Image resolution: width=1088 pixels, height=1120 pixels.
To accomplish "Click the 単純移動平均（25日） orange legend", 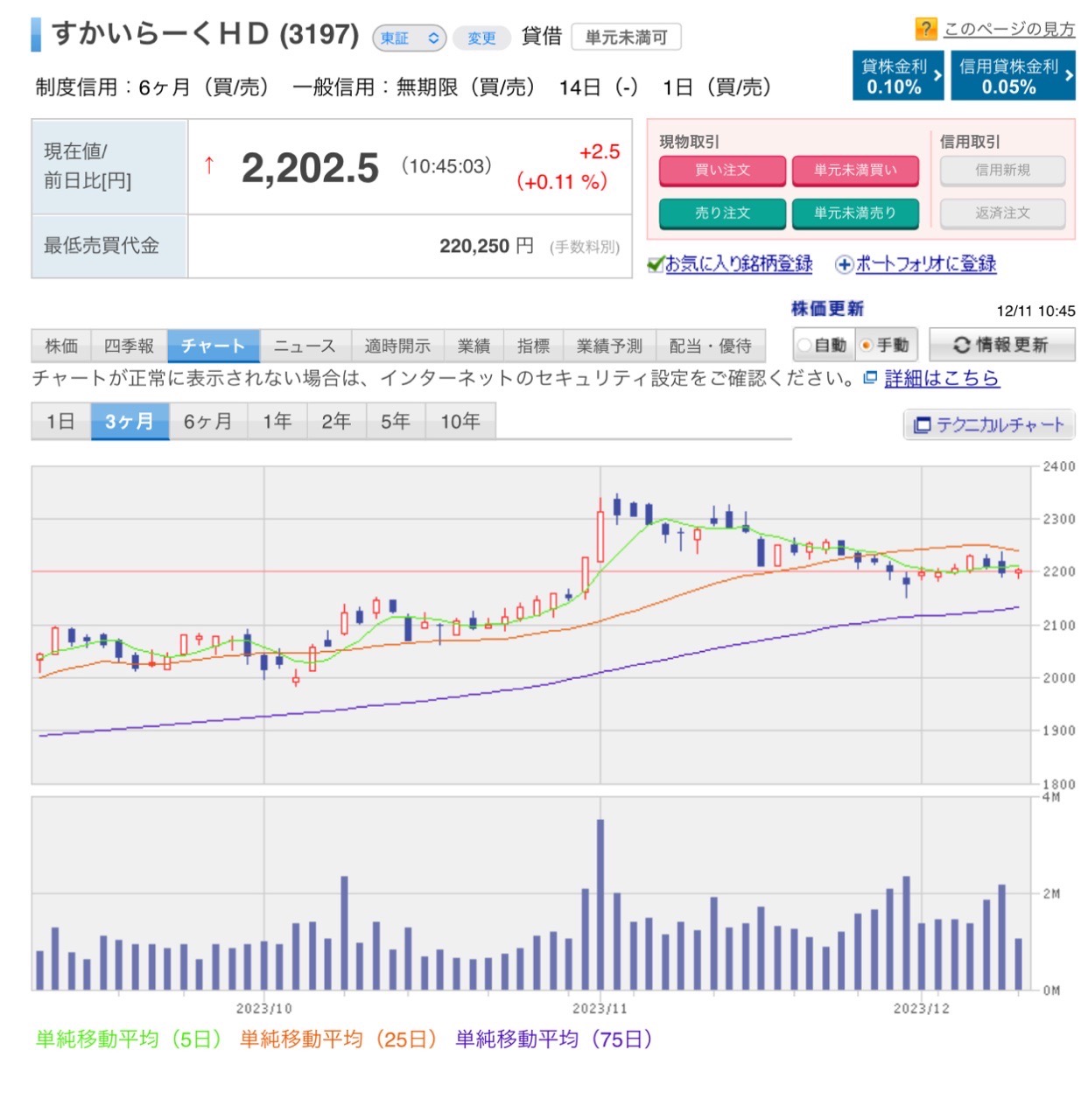I will coord(339,1039).
